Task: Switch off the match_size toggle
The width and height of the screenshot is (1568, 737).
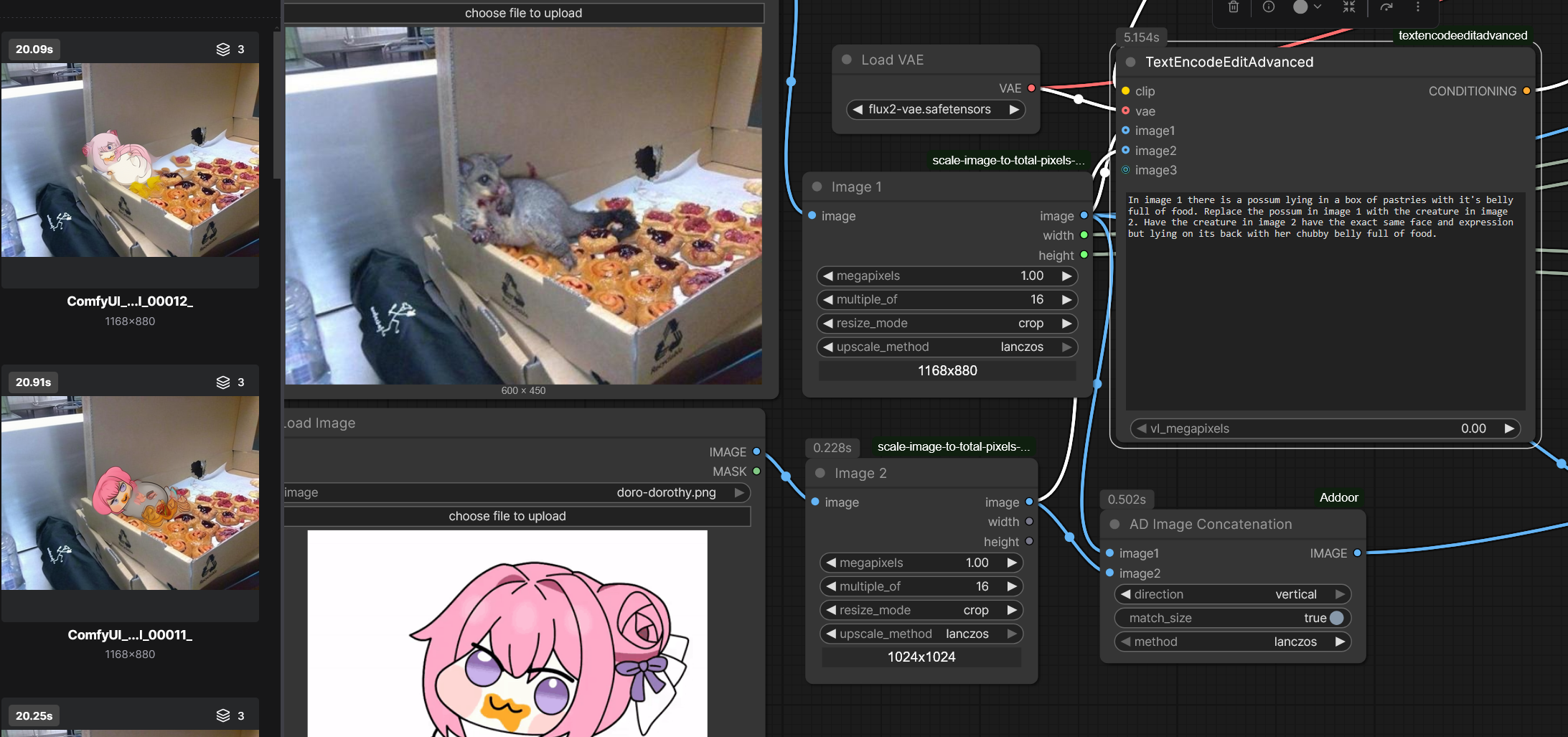Action: [x=1336, y=618]
